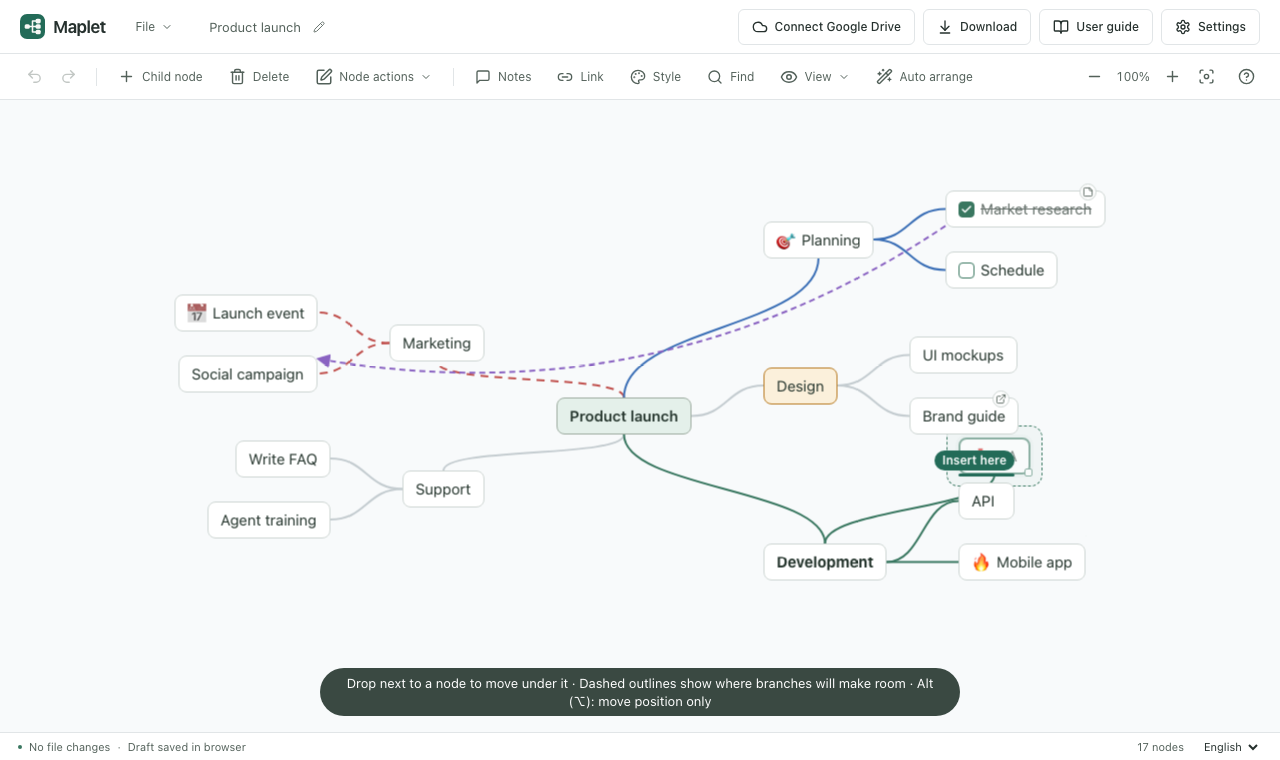Select the Design node

(x=800, y=386)
